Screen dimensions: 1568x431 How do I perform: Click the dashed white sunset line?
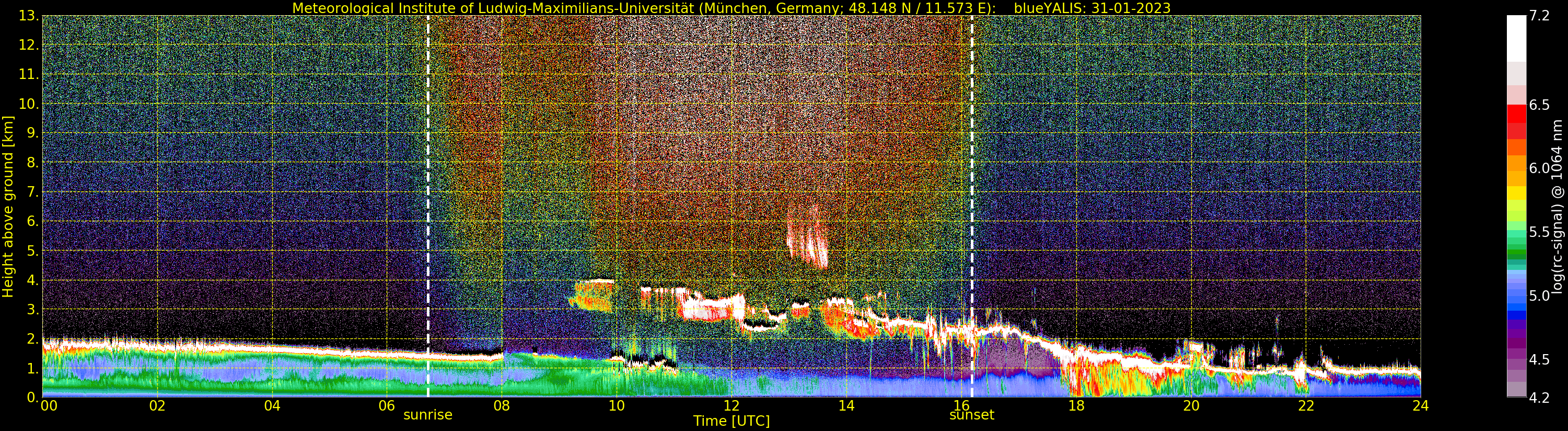(x=971, y=207)
